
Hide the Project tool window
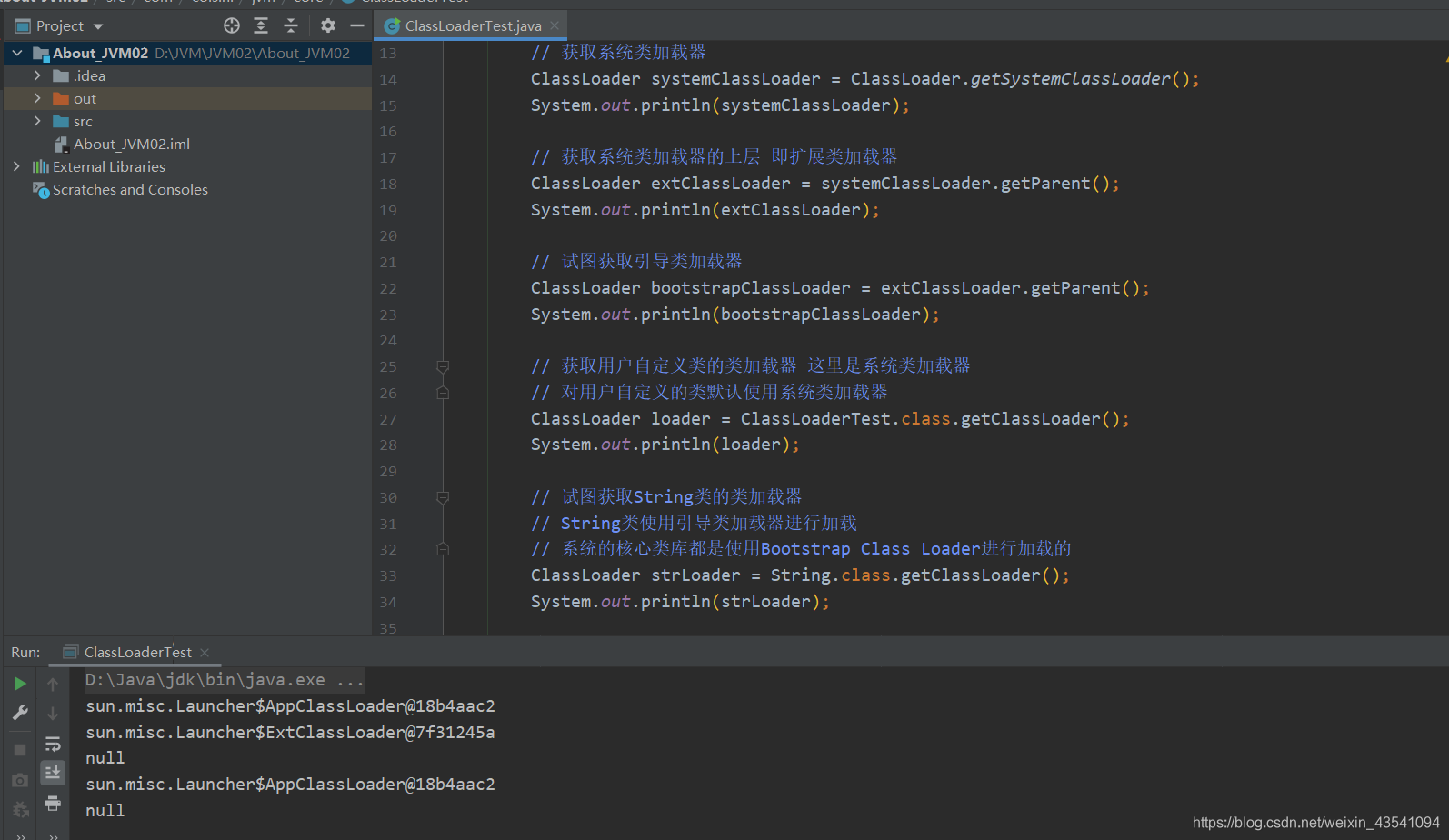pos(357,25)
